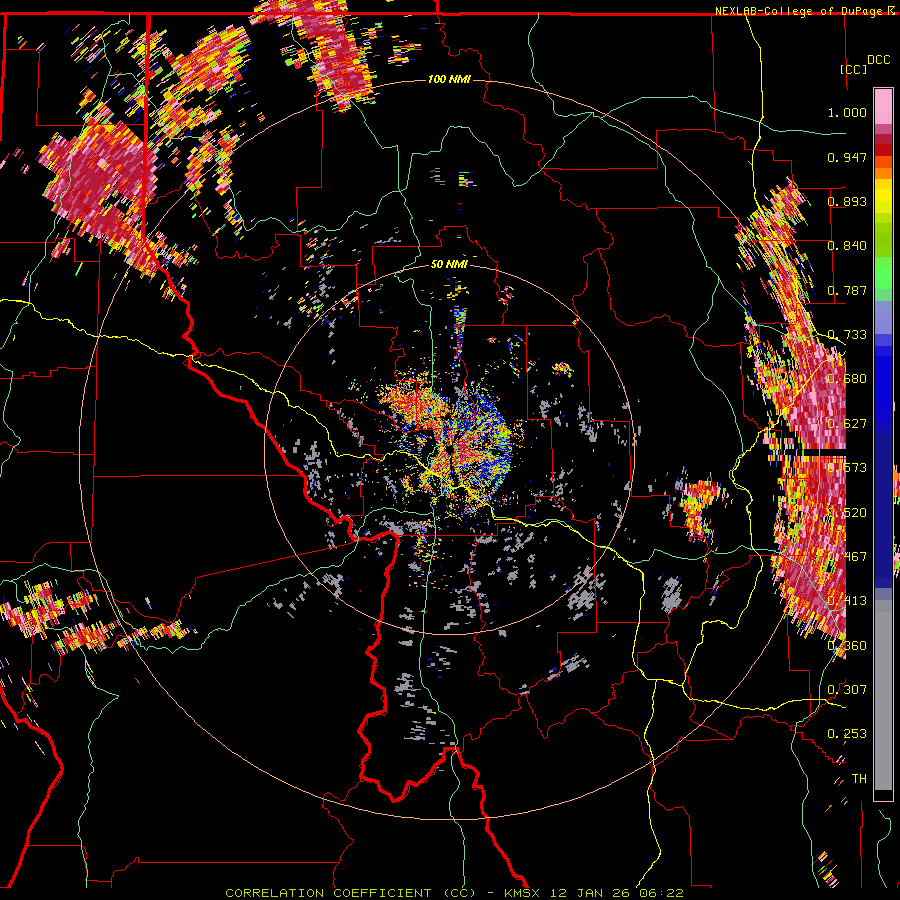
Task: Click the 12 JAN 26 date in caption
Action: (x=592, y=893)
